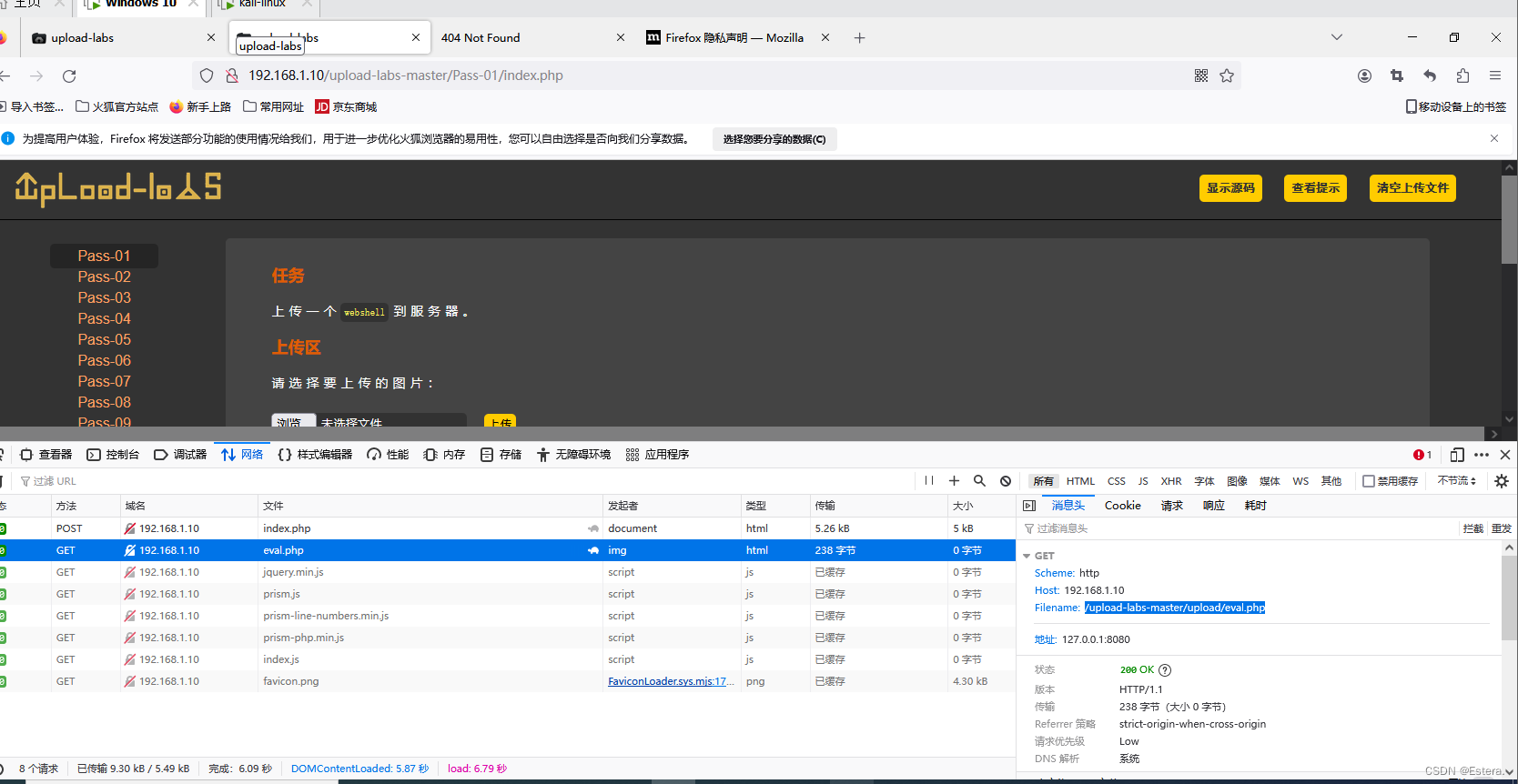Open the Firefox account icon
The width and height of the screenshot is (1518, 784).
pyautogui.click(x=1364, y=75)
